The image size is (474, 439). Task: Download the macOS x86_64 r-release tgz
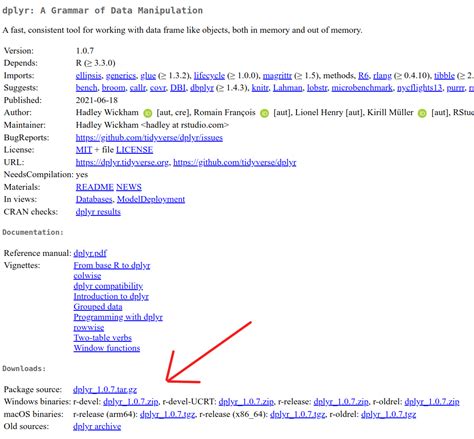(x=297, y=414)
